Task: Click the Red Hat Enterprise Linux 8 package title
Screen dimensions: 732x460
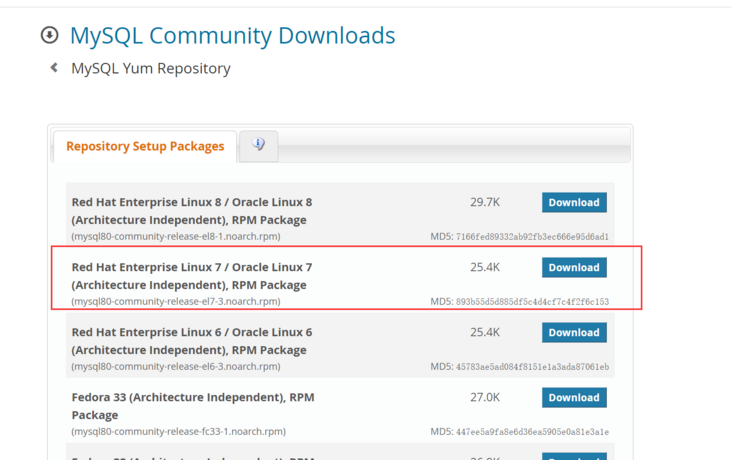Action: coord(192,211)
